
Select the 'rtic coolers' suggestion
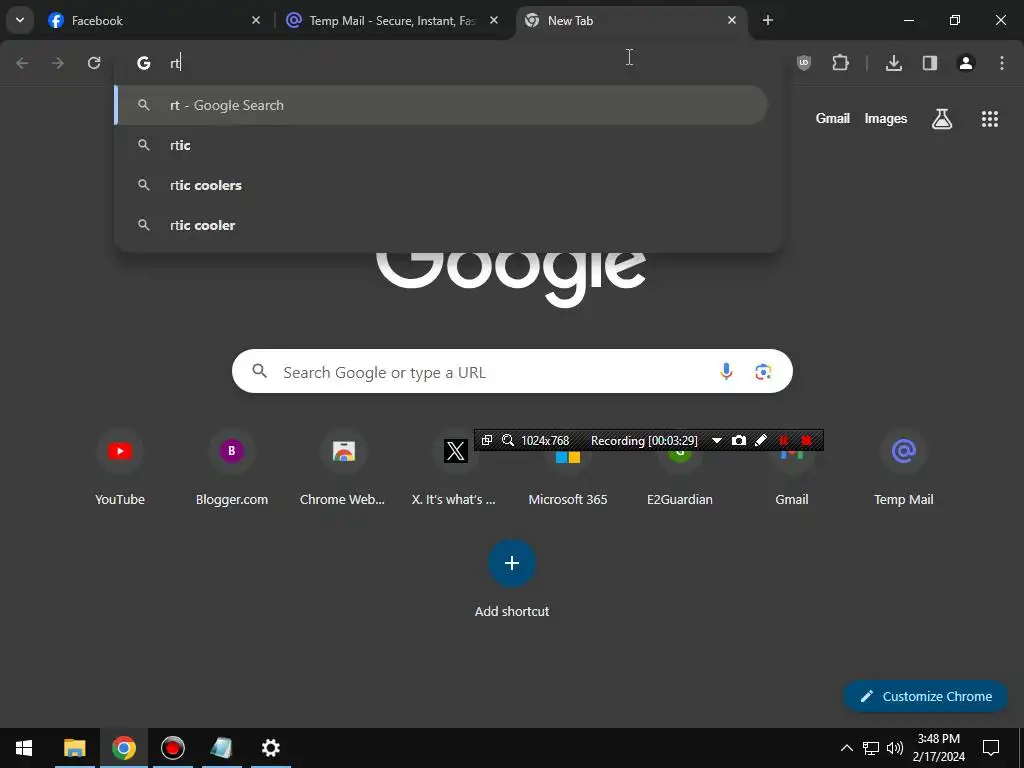click(441, 185)
